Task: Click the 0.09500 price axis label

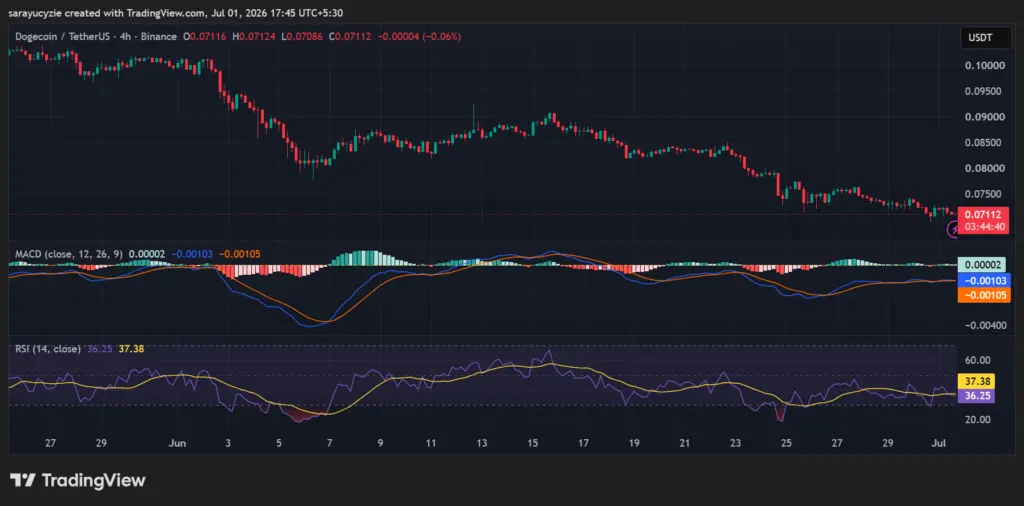Action: click(982, 91)
